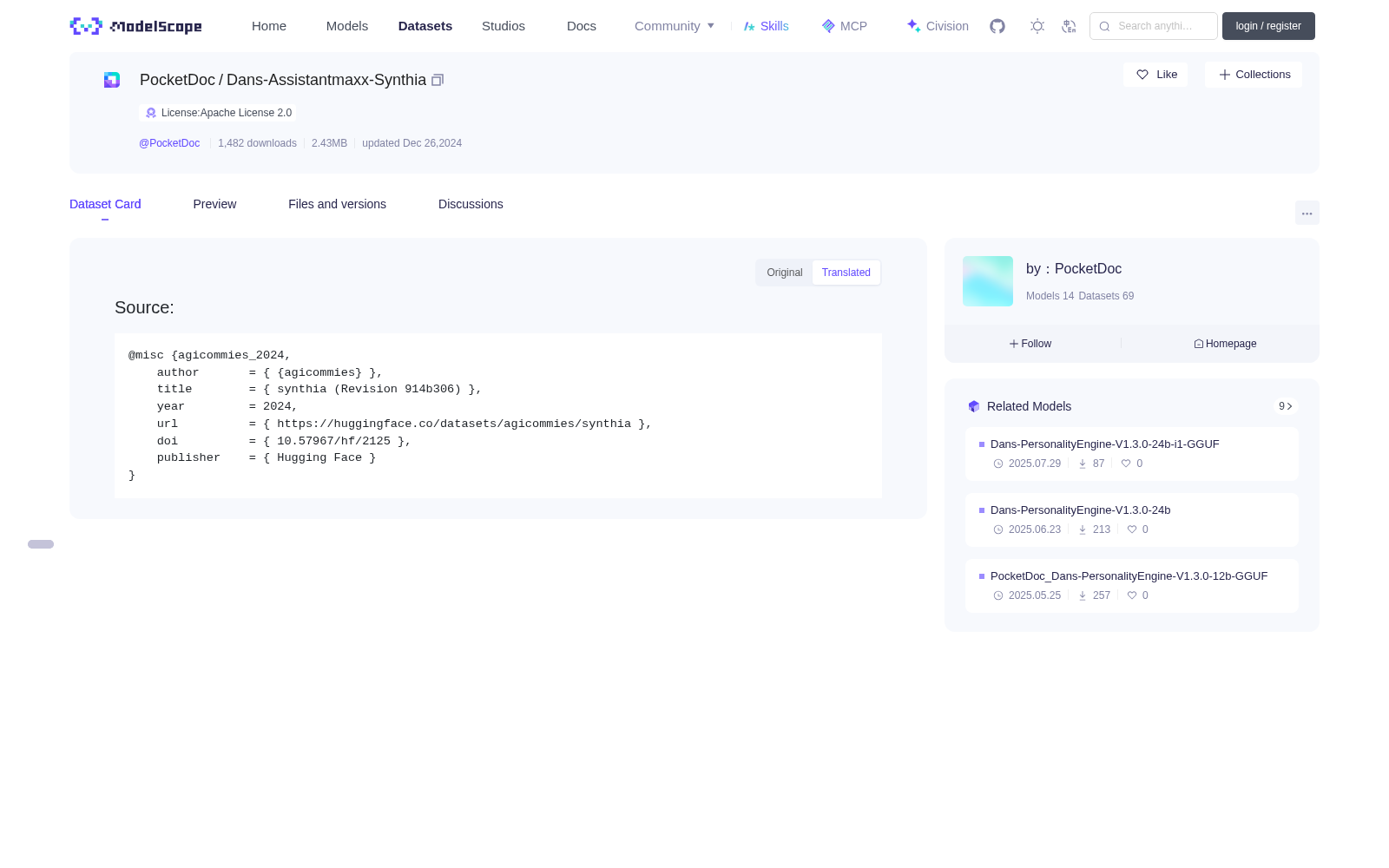Image resolution: width=1389 pixels, height=868 pixels.
Task: Switch card view to Original
Action: point(785,273)
